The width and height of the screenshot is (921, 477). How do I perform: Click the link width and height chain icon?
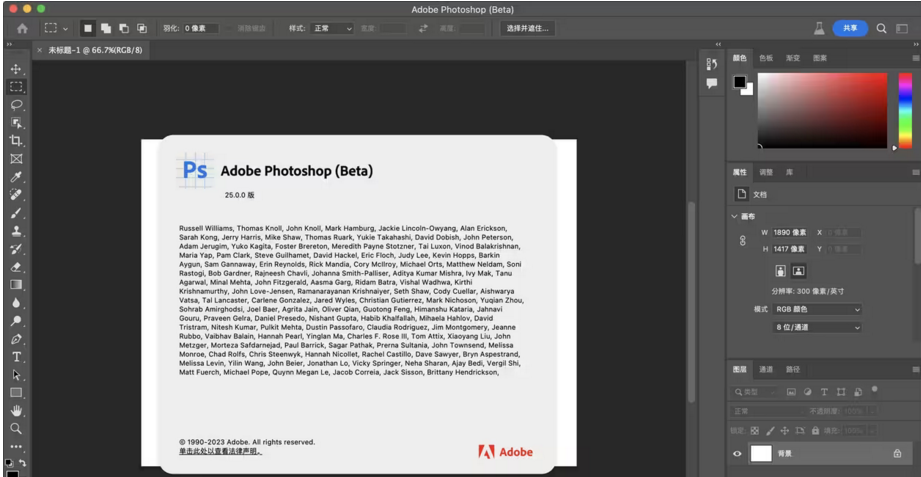click(x=742, y=240)
